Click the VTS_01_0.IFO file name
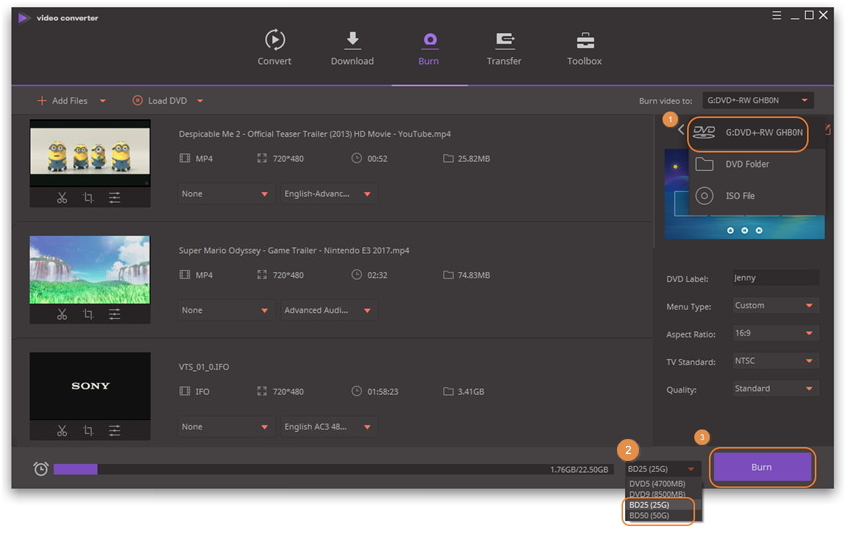Viewport: 850px width, 535px height. coord(204,367)
